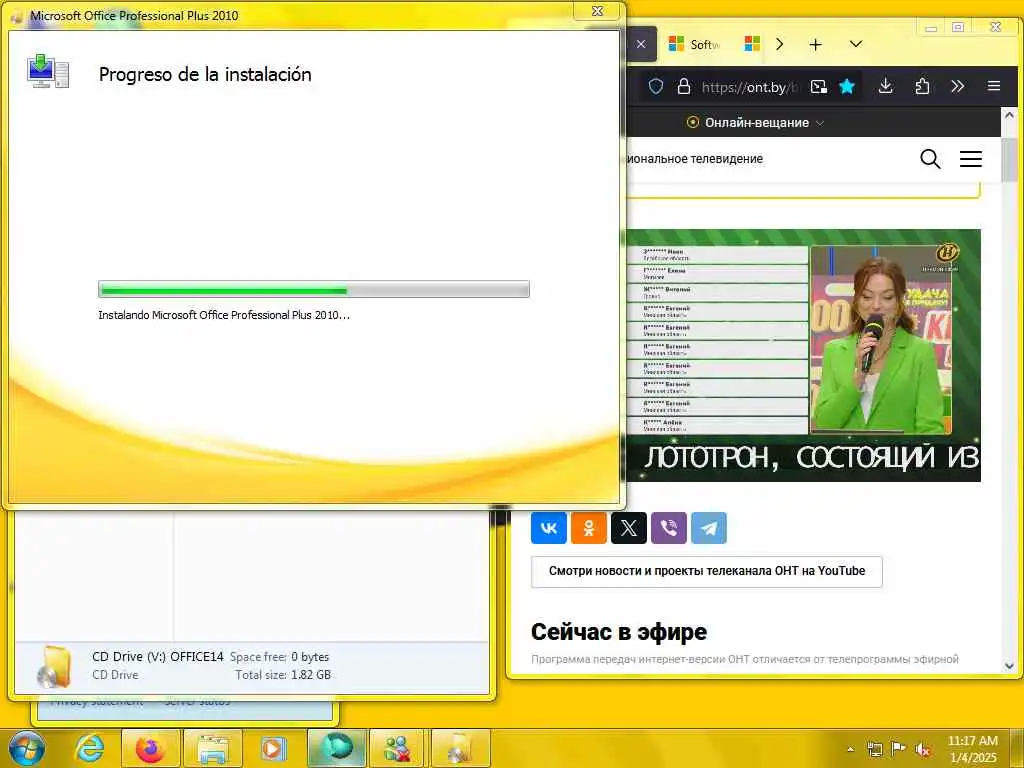Click Instalando Microsoft Office Professional Plus 2010 text

click(x=224, y=315)
